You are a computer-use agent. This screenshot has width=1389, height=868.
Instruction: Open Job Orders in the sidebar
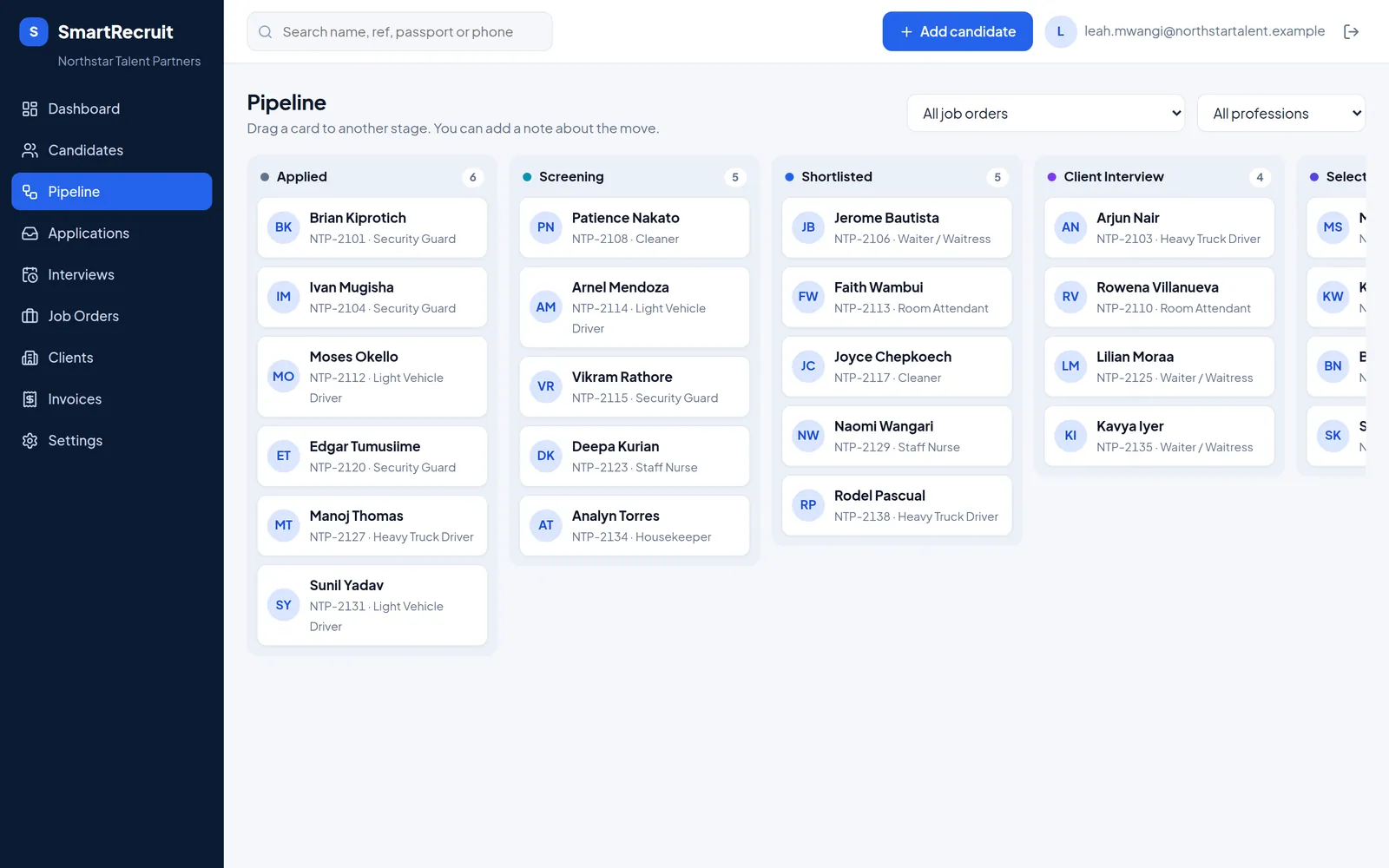pos(112,316)
